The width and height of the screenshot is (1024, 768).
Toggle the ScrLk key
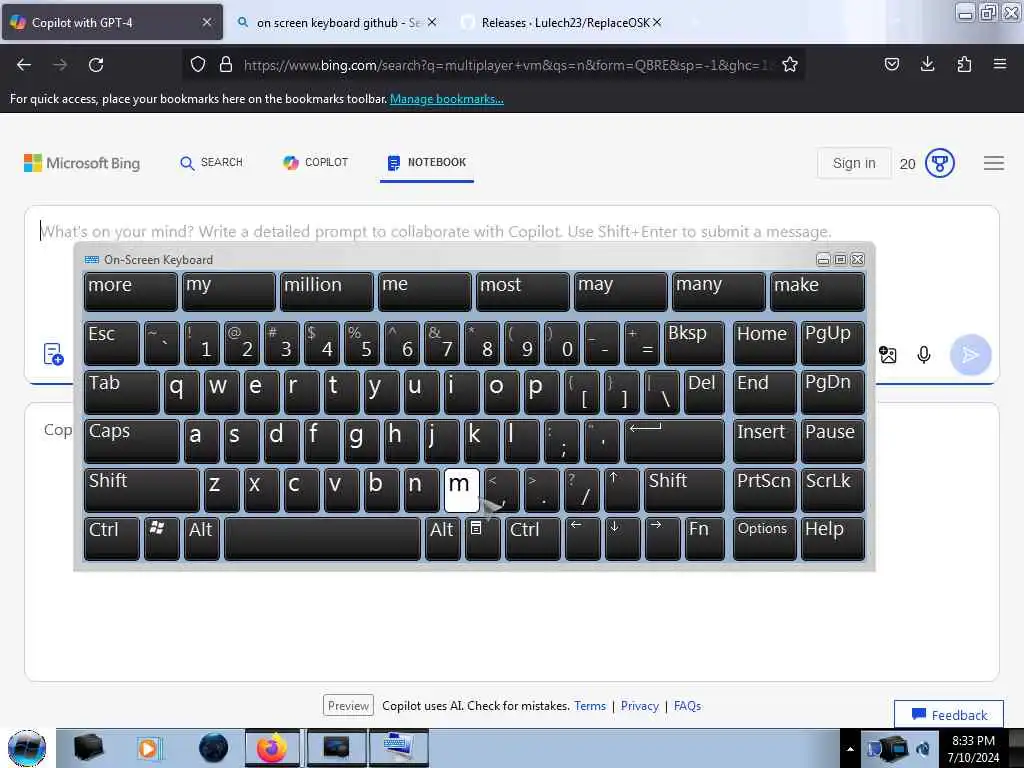833,490
